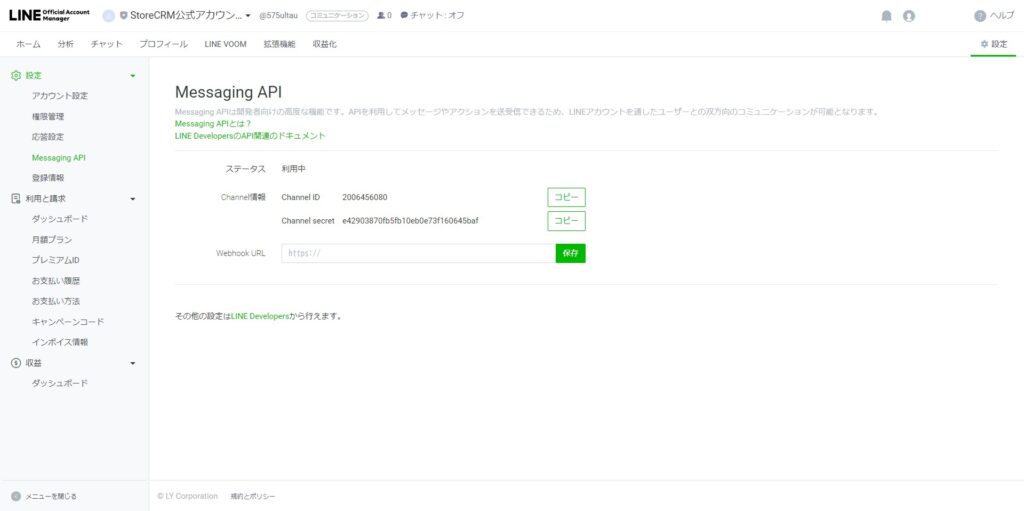Viewport: 1024px width, 511px height.
Task: Click the followers count person icon
Action: 381,16
